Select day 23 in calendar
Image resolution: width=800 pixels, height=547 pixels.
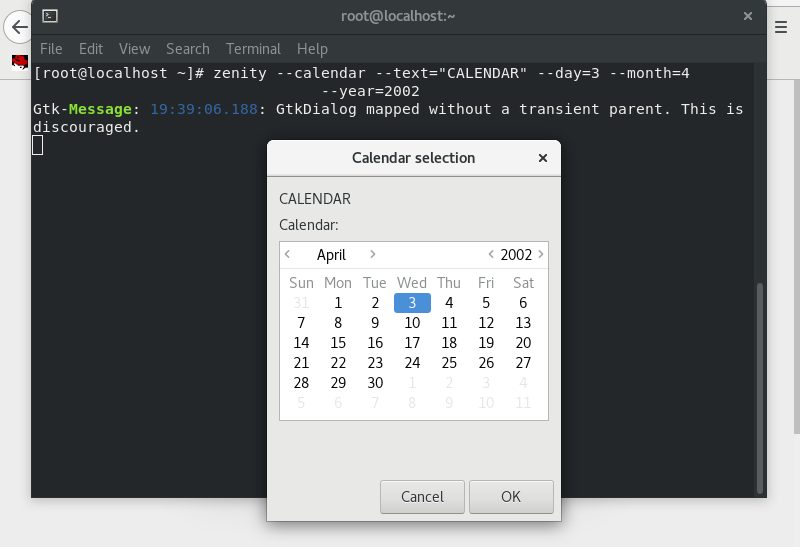click(375, 362)
